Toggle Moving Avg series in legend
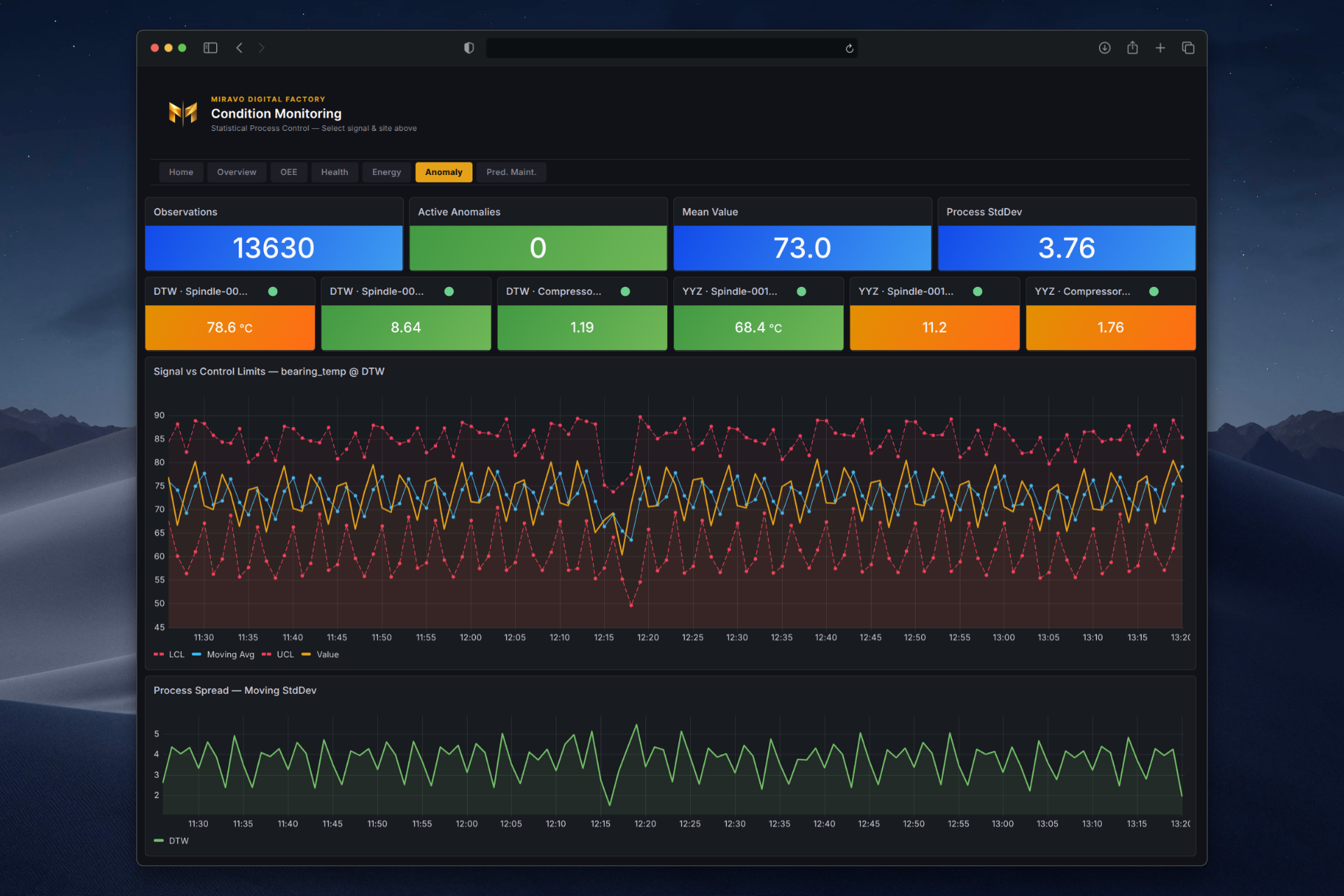 [x=230, y=654]
